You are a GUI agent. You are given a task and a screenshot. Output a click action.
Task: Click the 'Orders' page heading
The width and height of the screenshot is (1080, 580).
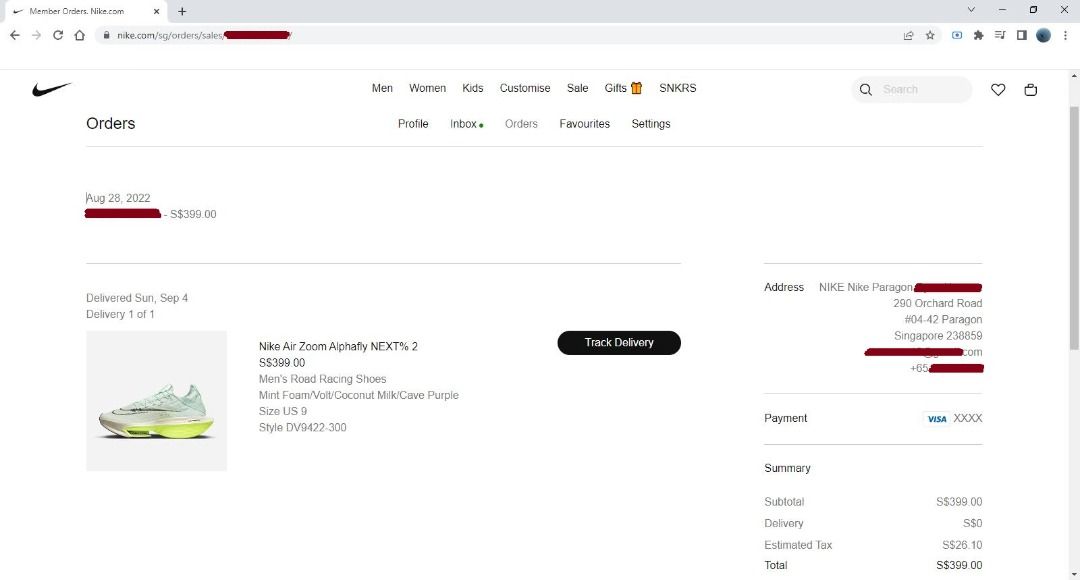[x=111, y=124]
